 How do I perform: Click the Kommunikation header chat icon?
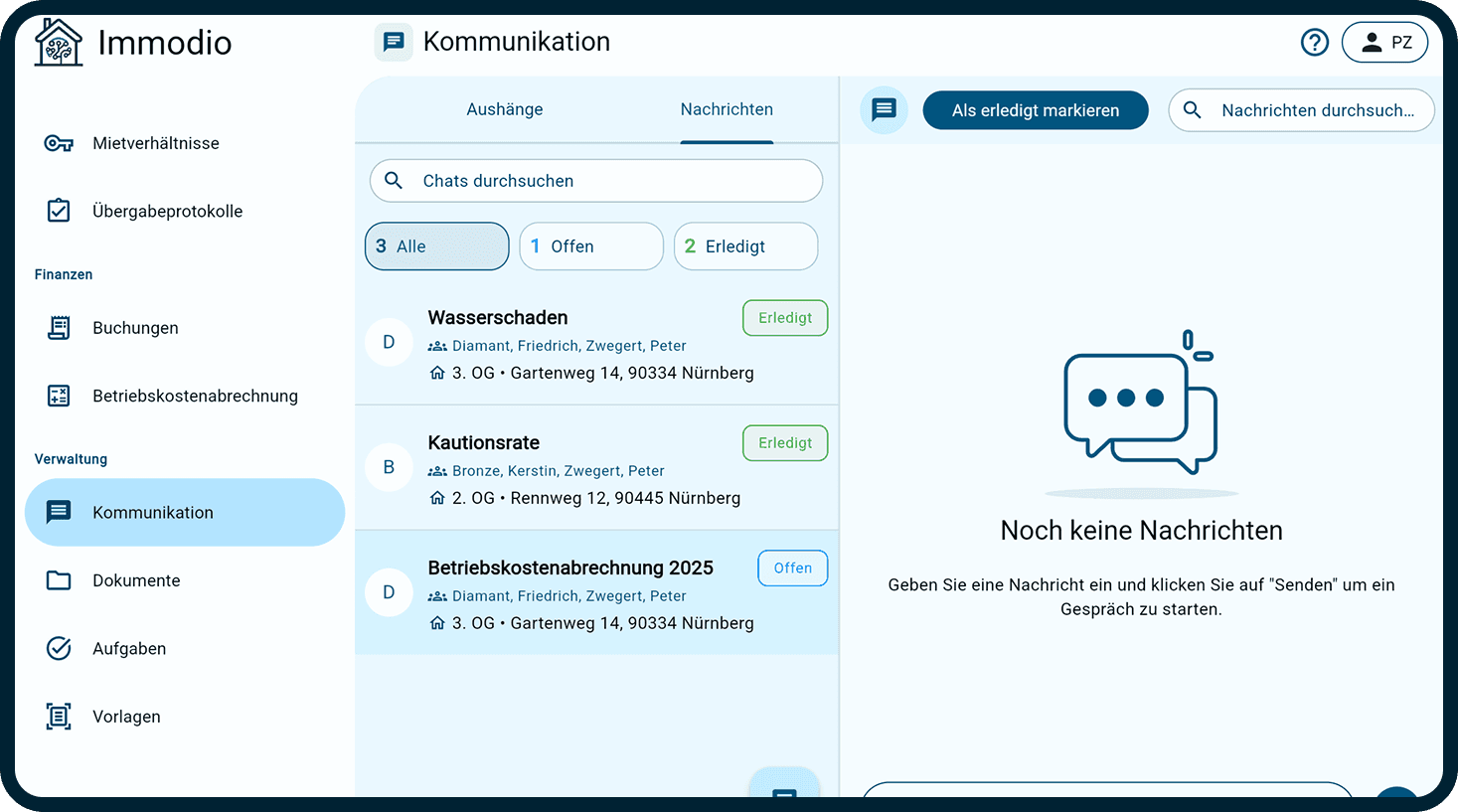(x=394, y=42)
